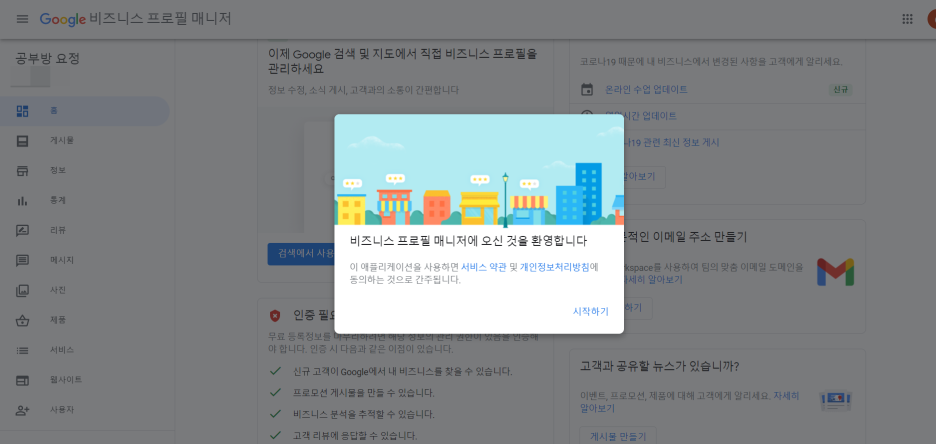The width and height of the screenshot is (936, 444).
Task: Open 제품 shopping basket icon in sidebar
Action: pos(23,320)
